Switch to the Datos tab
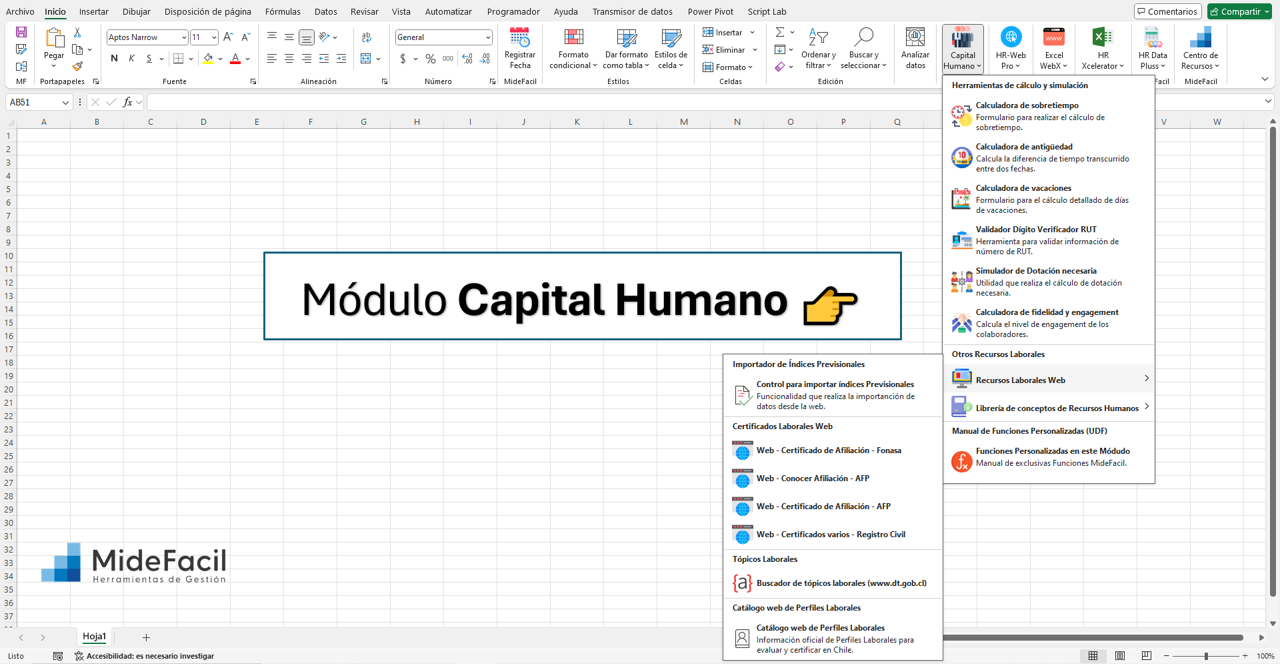Screen dimensions: 1280x664 [326, 12]
